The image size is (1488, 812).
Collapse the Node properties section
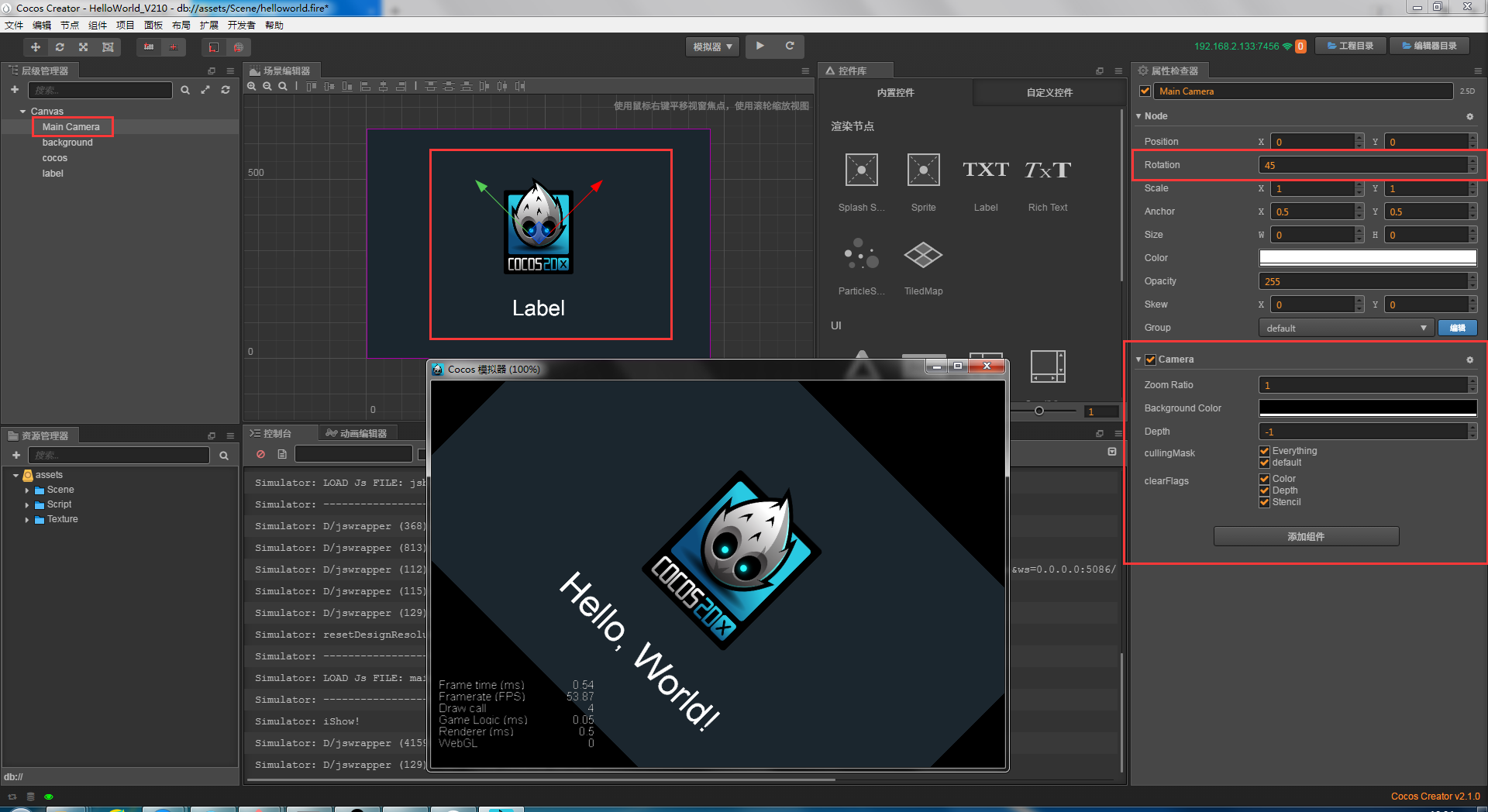coord(1138,116)
